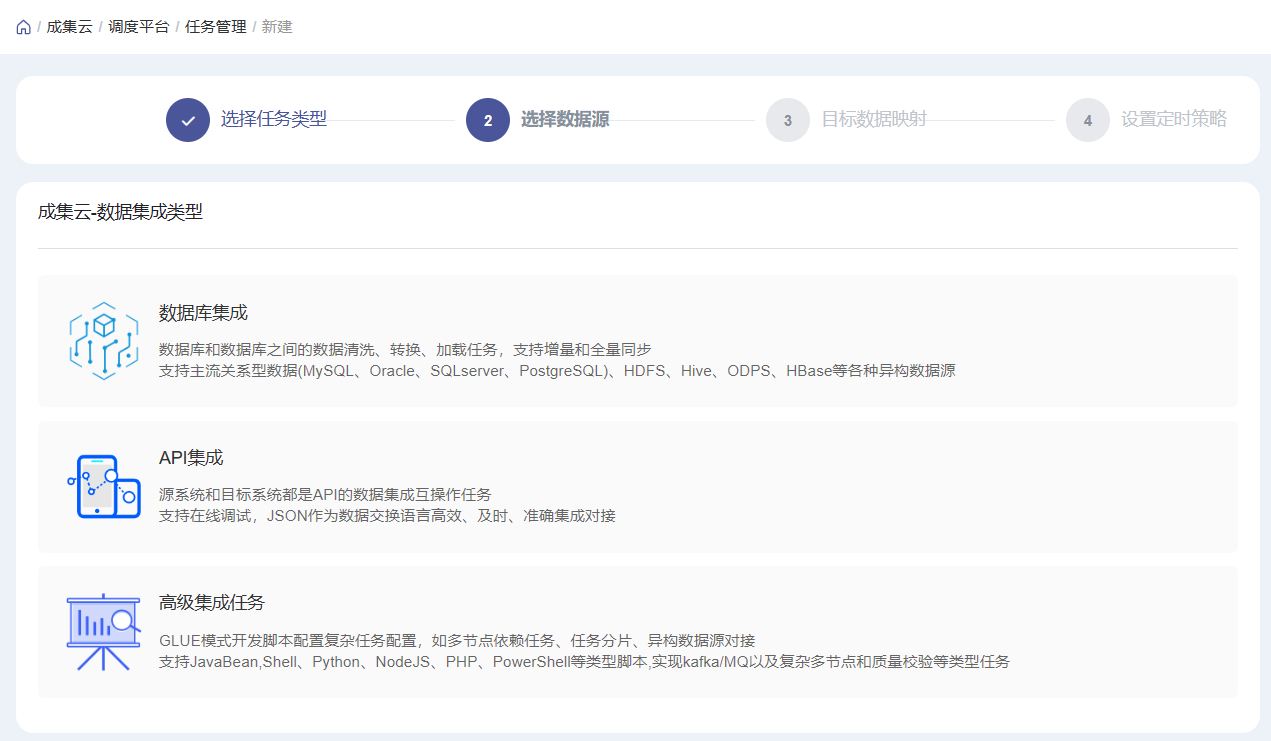Choose the 数据库集成 title
The height and width of the screenshot is (741, 1271).
pos(203,313)
